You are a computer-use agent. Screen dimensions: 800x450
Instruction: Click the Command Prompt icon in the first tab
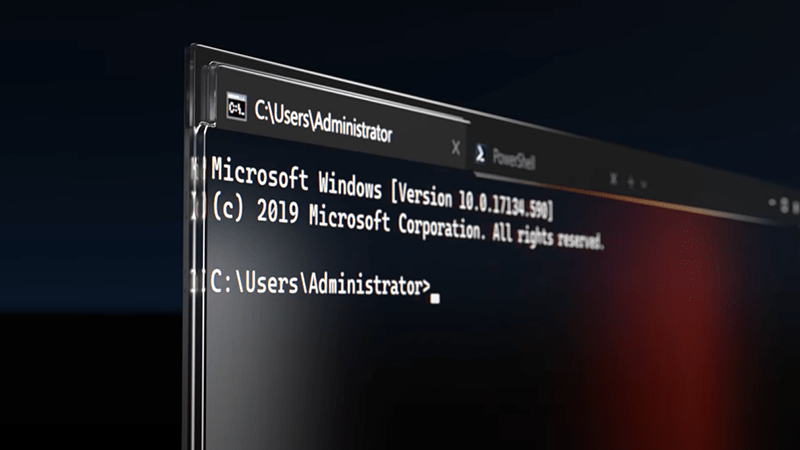(x=237, y=107)
